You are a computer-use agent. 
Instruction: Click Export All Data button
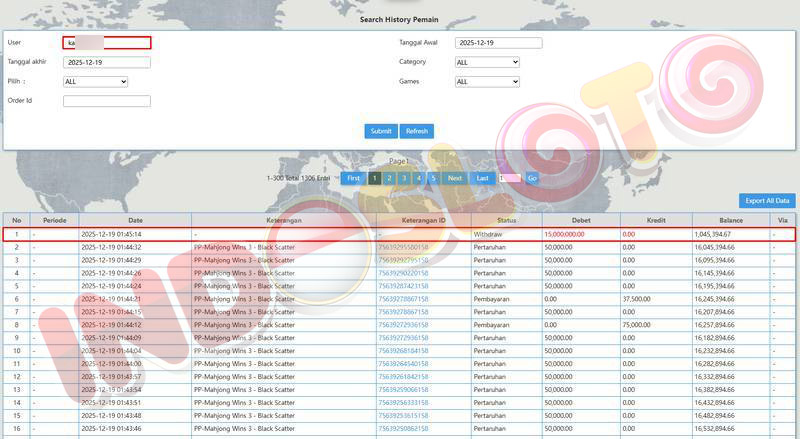[767, 201]
